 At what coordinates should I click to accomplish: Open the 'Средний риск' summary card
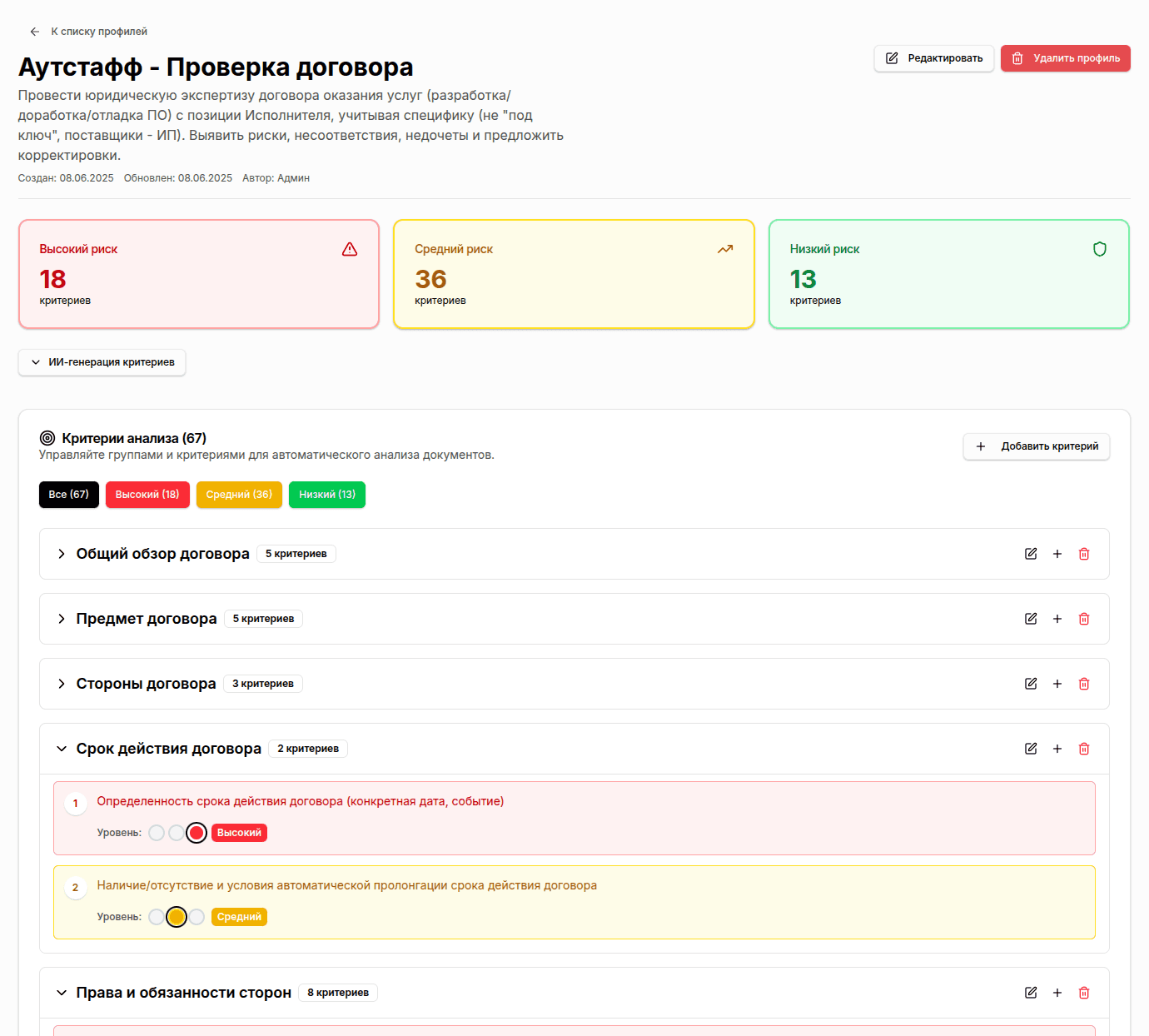pos(574,274)
